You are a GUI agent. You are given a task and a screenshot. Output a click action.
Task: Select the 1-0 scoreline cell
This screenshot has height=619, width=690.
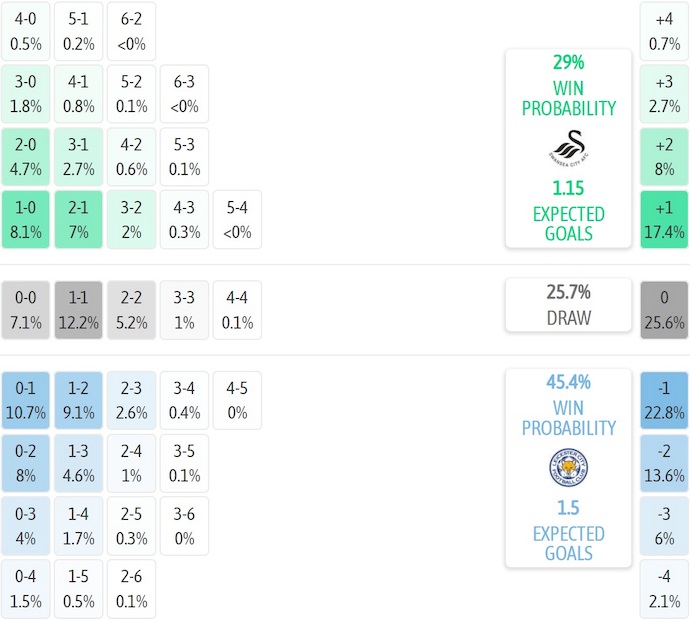(26, 221)
